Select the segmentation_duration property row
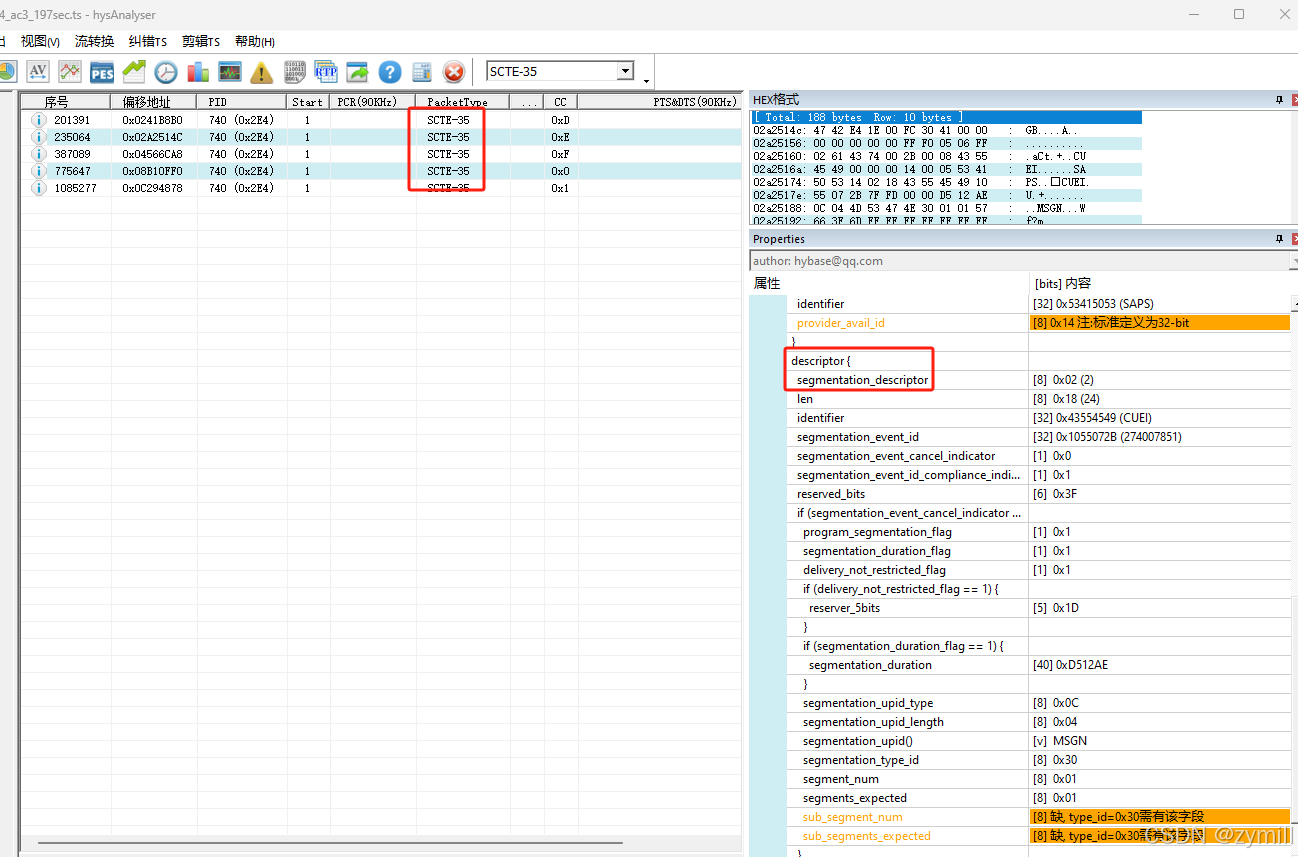This screenshot has width=1298, height=857. click(1039, 665)
